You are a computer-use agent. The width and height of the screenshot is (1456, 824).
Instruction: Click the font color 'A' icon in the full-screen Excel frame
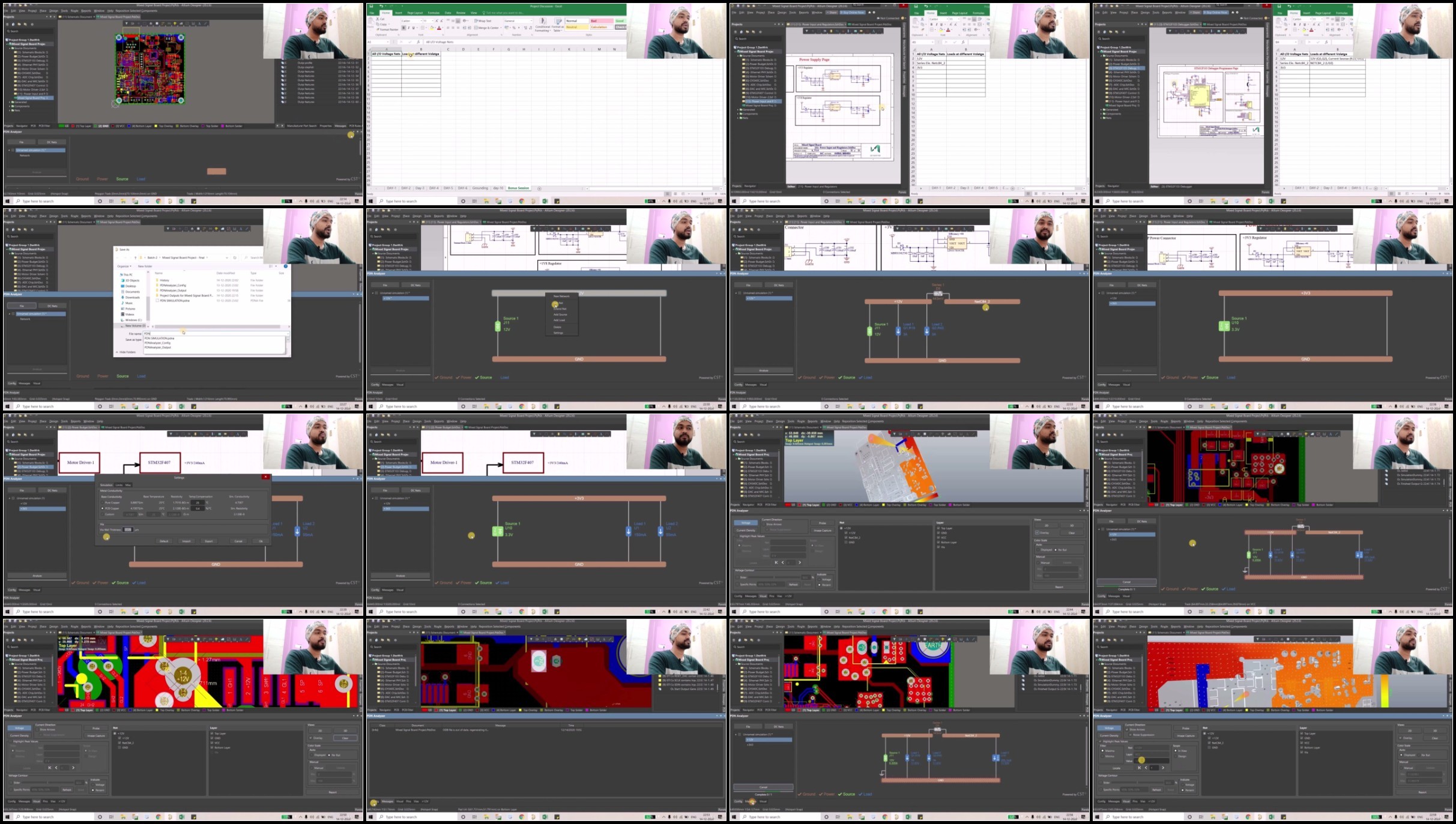click(x=439, y=28)
